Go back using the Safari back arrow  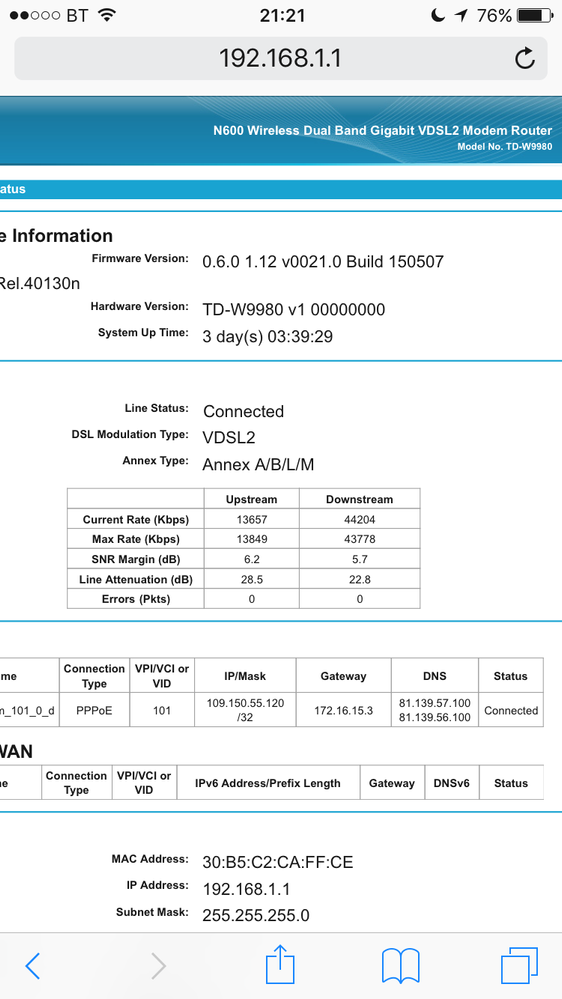pos(33,966)
